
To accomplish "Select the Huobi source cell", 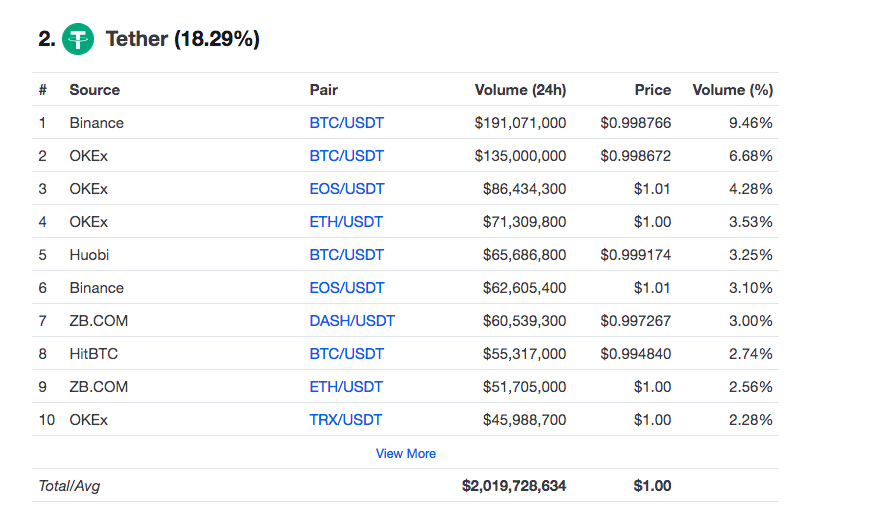I will coord(89,255).
